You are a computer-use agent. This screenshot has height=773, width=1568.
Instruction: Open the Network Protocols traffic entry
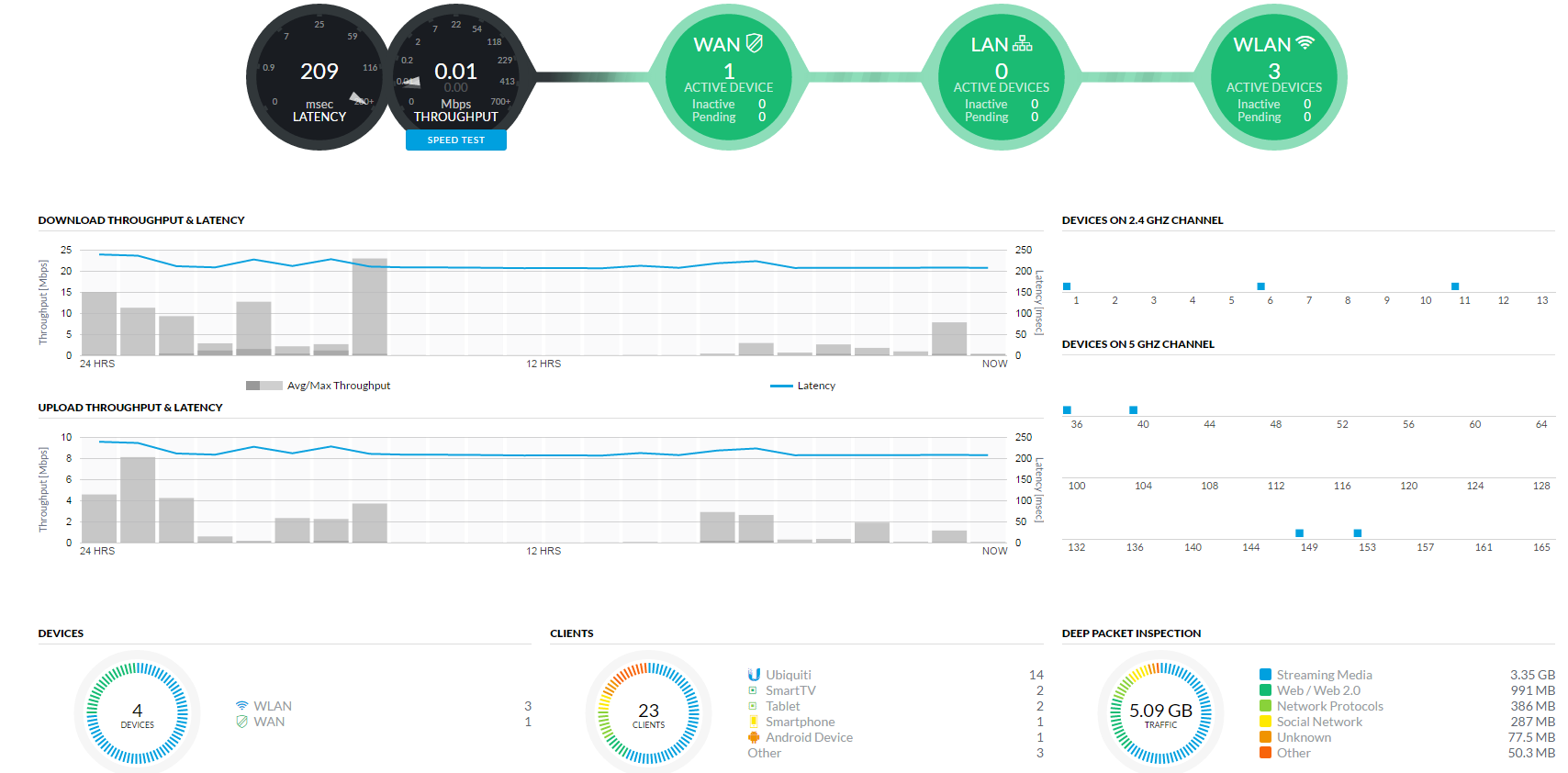coord(1329,706)
